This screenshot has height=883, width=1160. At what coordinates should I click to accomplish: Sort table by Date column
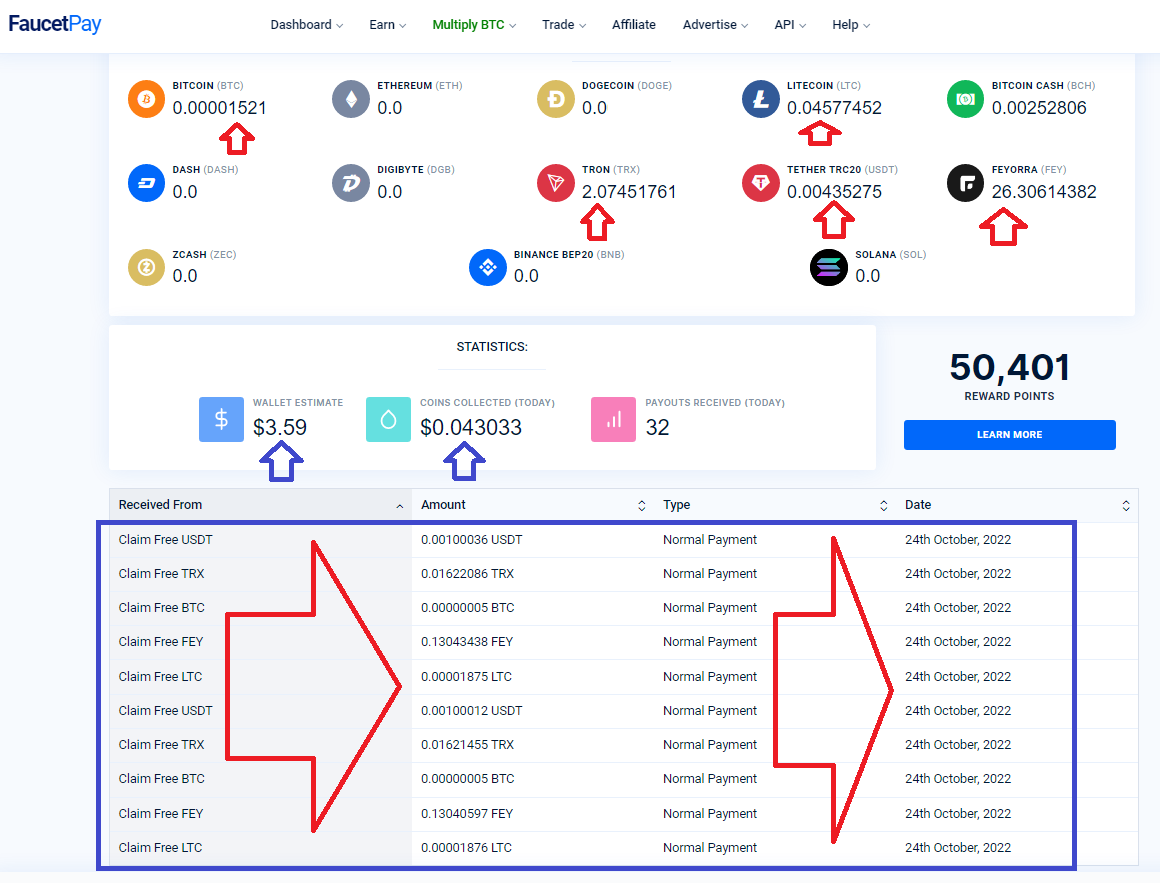point(1016,505)
